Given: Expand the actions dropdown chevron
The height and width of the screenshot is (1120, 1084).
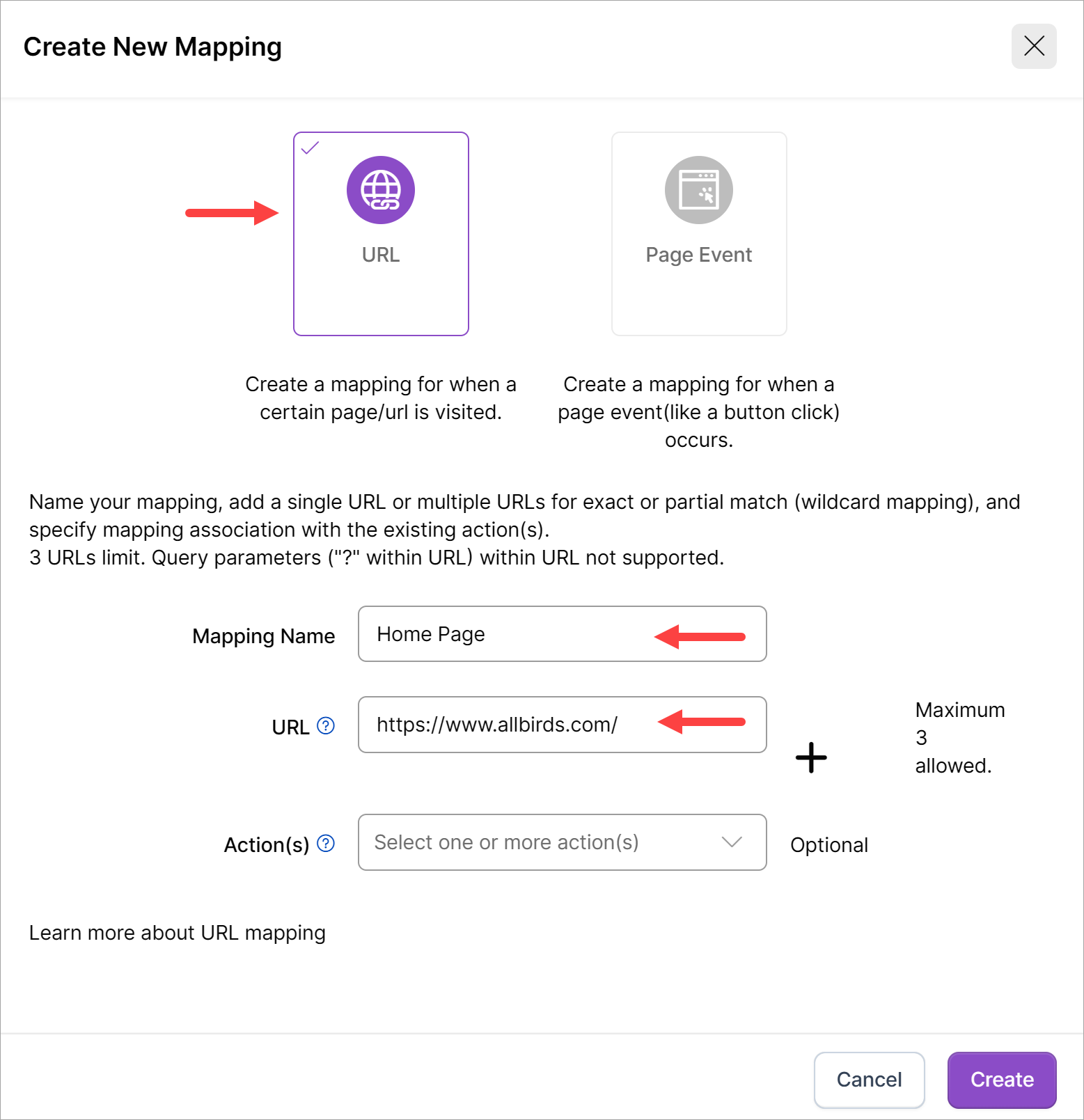Looking at the screenshot, I should pyautogui.click(x=732, y=842).
